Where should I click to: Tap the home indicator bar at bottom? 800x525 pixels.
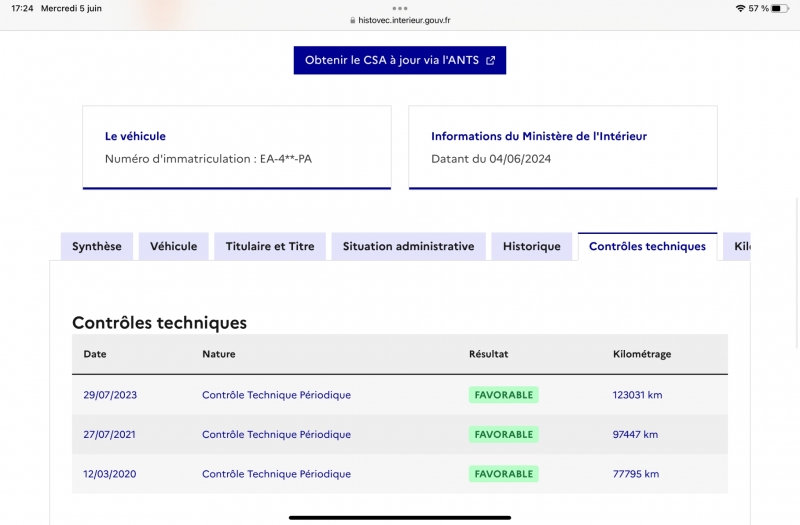click(x=400, y=517)
